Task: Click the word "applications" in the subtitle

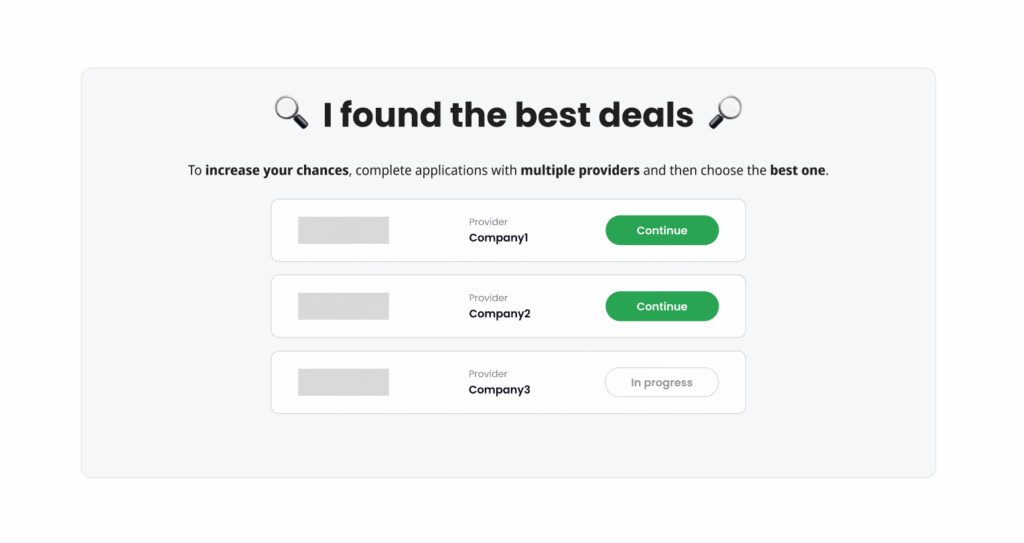Action: 452,170
